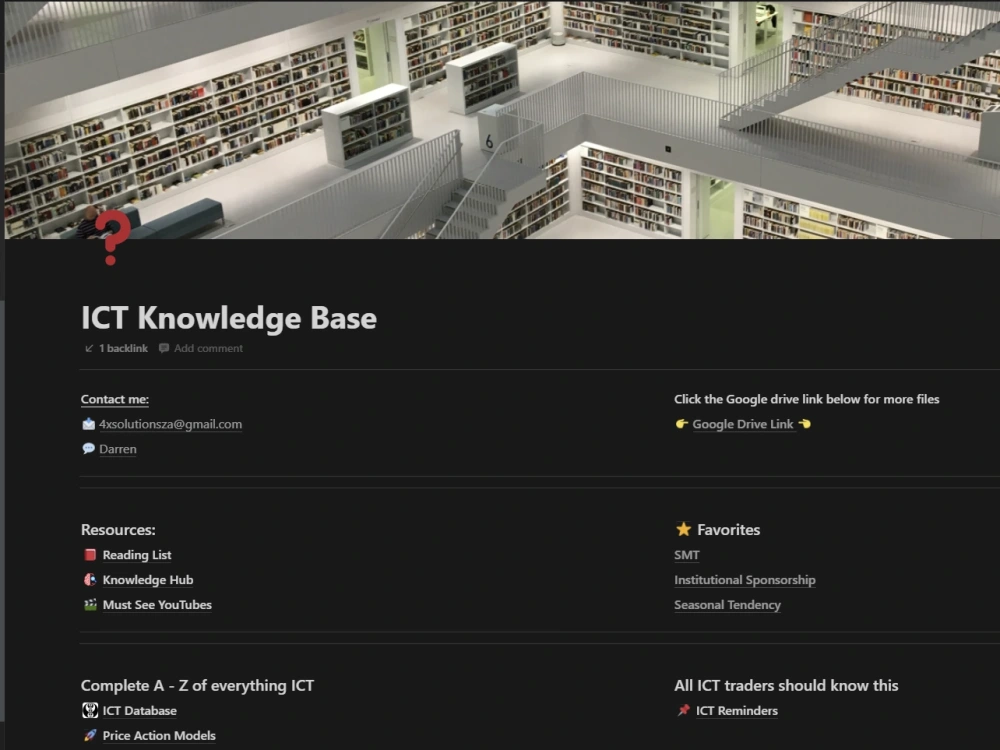Open the Institutional Sponsorship page

(x=744, y=580)
